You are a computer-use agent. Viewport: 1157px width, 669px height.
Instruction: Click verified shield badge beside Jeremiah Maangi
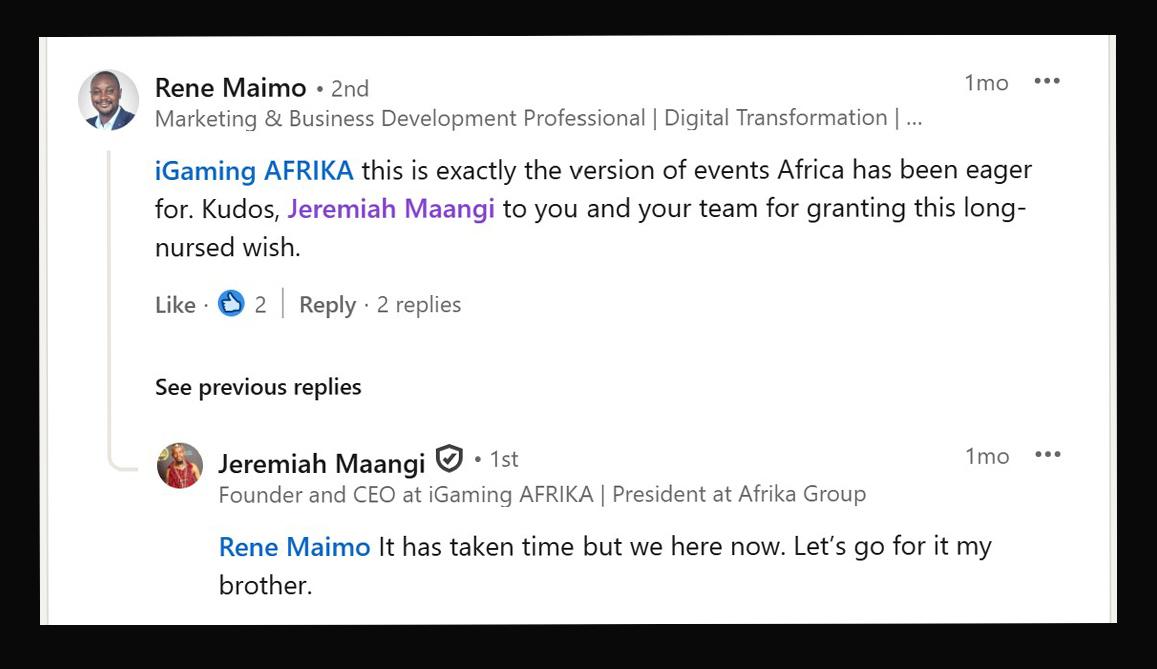click(x=450, y=460)
